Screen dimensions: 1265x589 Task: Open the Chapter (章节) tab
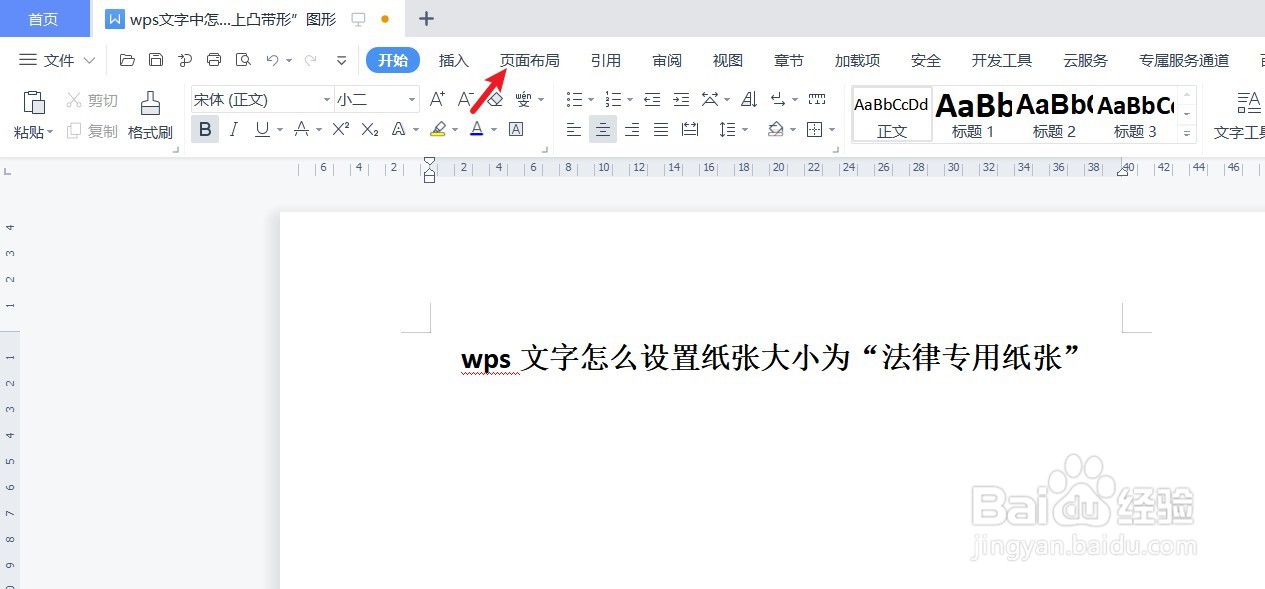tap(789, 60)
